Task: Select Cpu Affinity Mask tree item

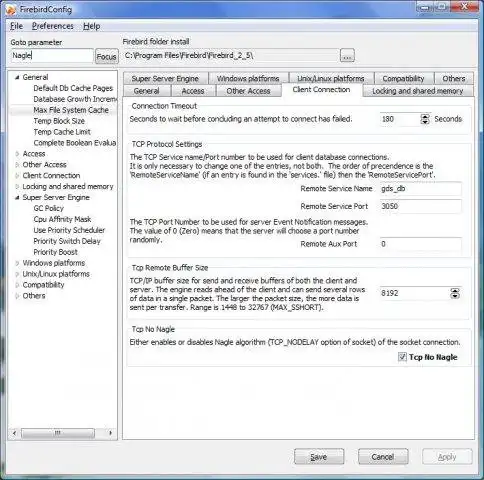Action: (62, 219)
